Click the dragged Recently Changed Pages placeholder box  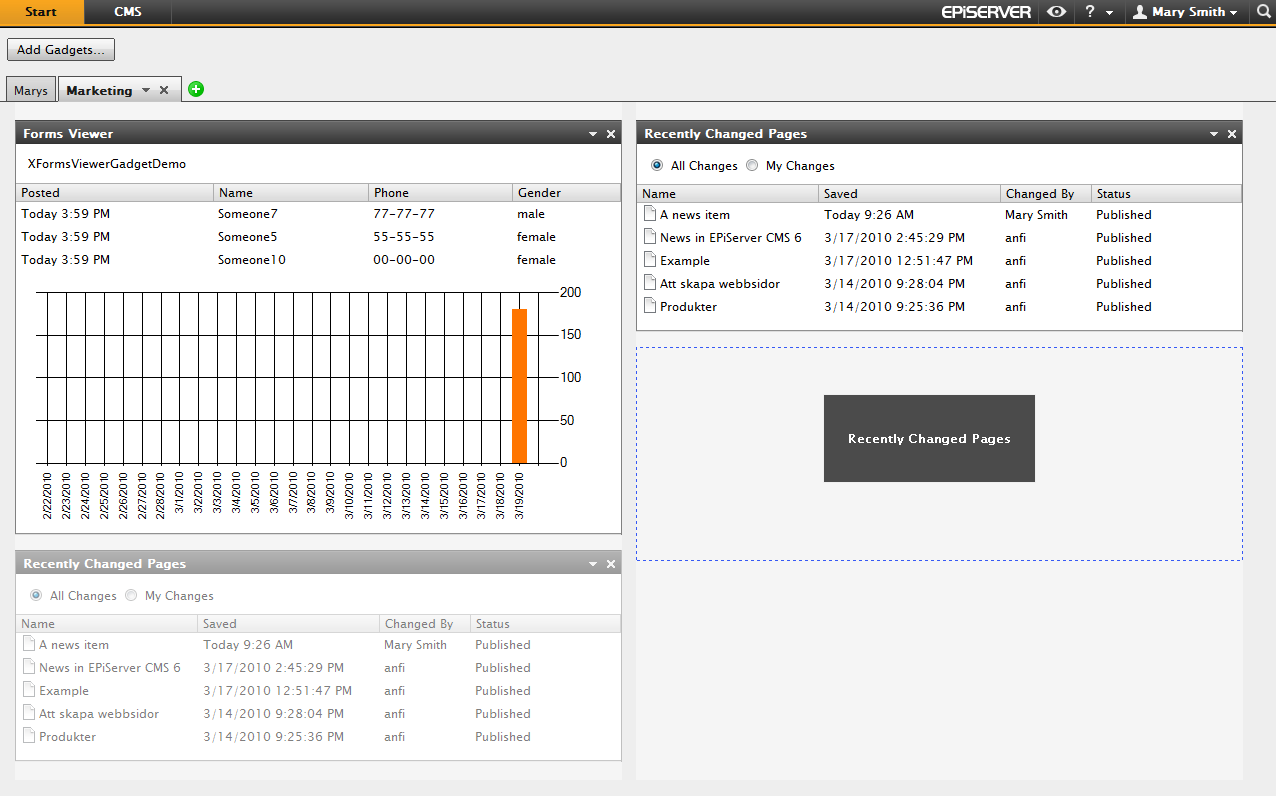pyautogui.click(x=929, y=438)
